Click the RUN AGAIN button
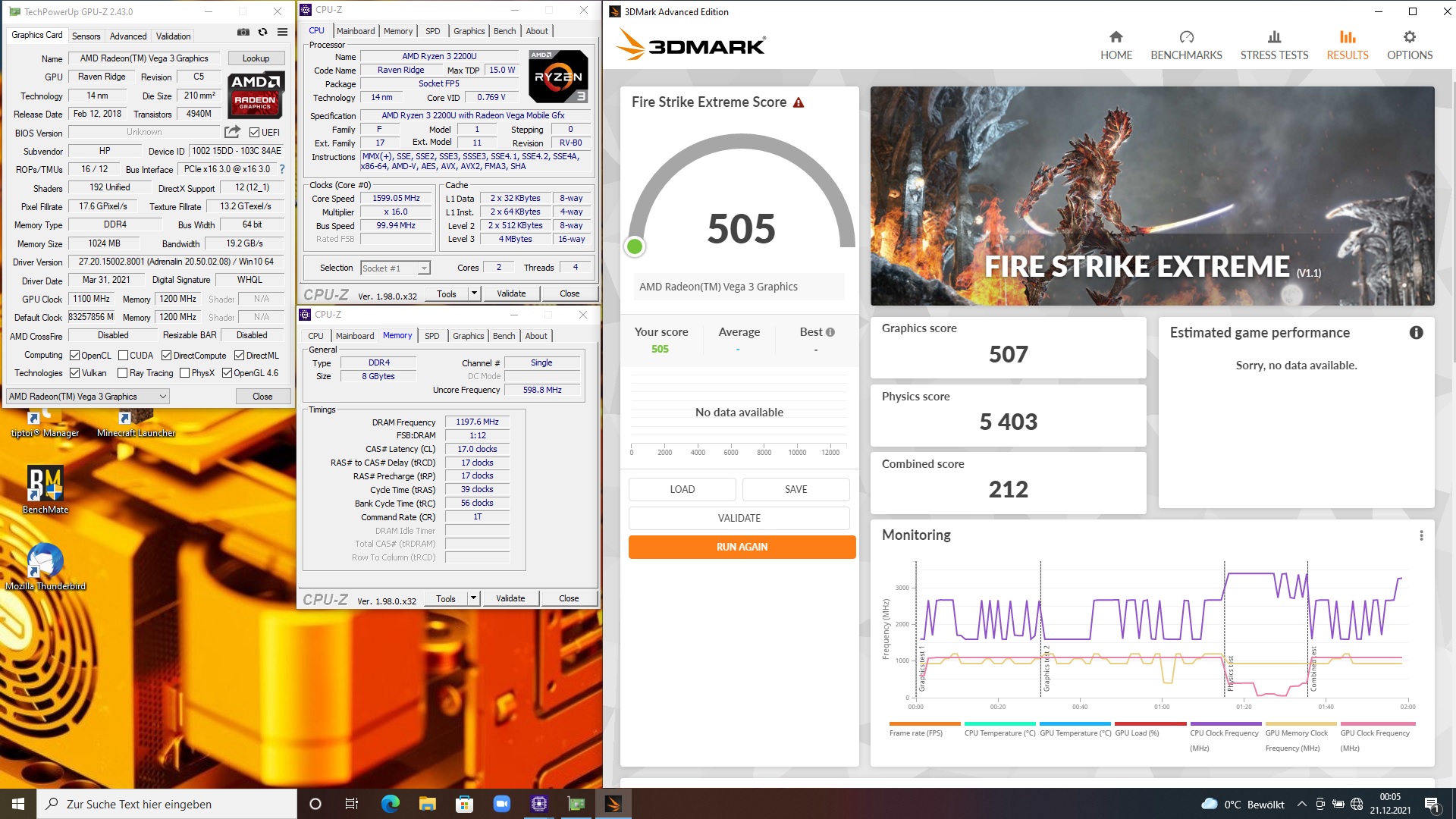 click(742, 547)
